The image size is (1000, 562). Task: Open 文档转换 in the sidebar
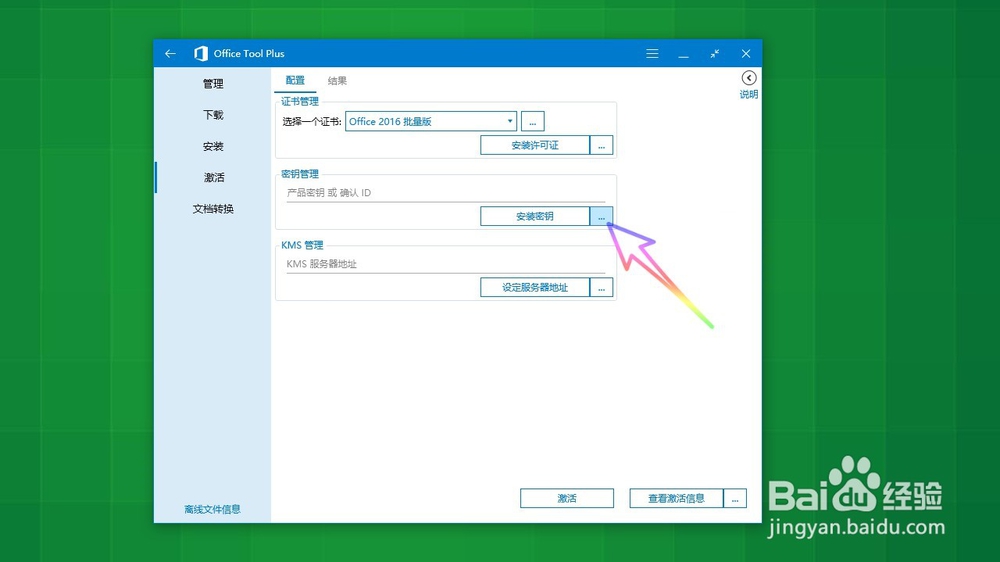213,209
